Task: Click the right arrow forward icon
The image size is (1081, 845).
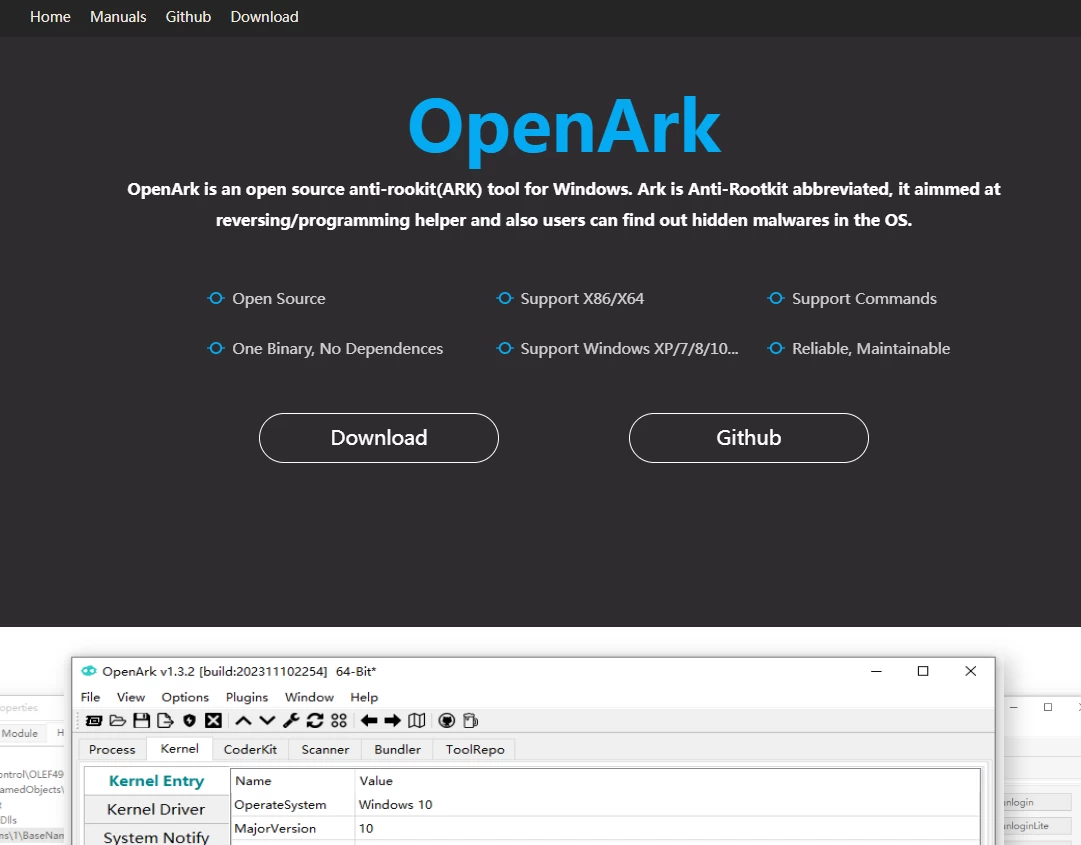Action: click(x=392, y=721)
